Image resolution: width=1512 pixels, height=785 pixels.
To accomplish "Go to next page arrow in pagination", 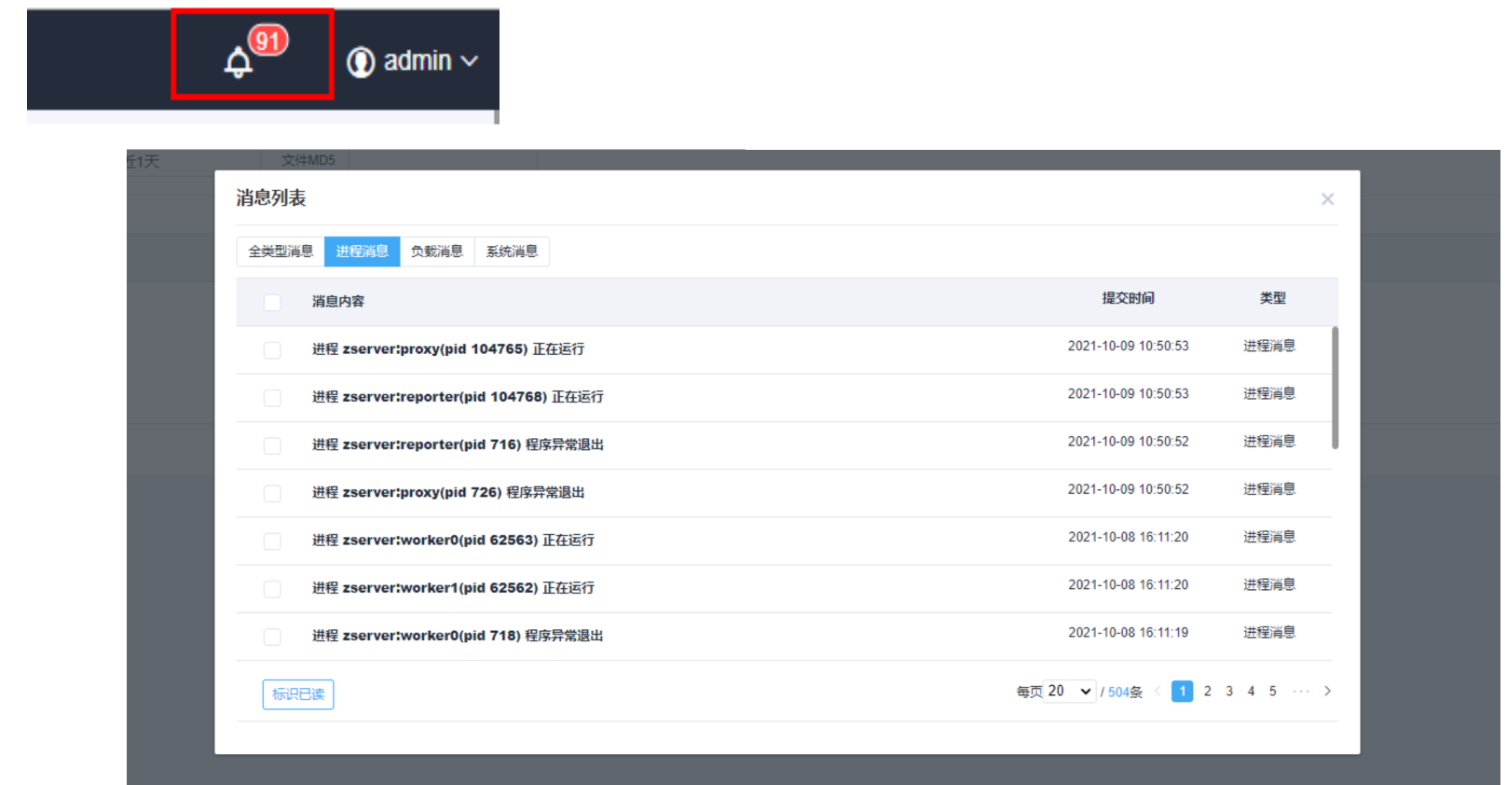I will tap(1327, 691).
